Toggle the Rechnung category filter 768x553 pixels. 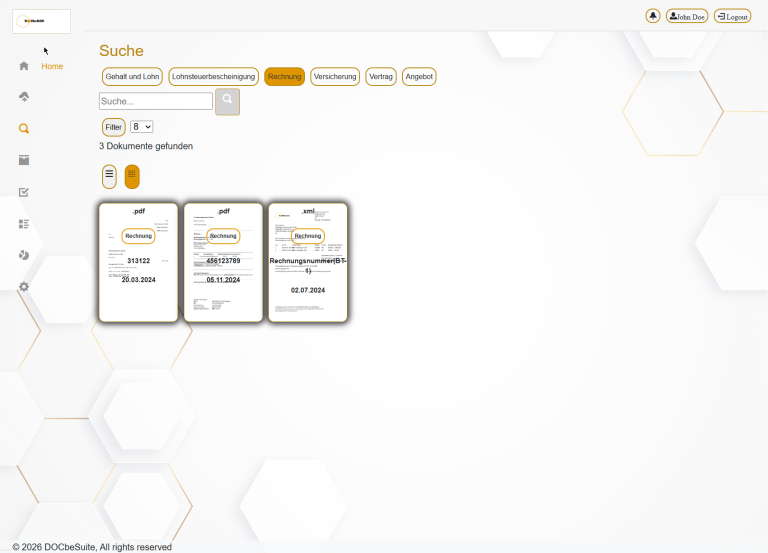pyautogui.click(x=284, y=77)
